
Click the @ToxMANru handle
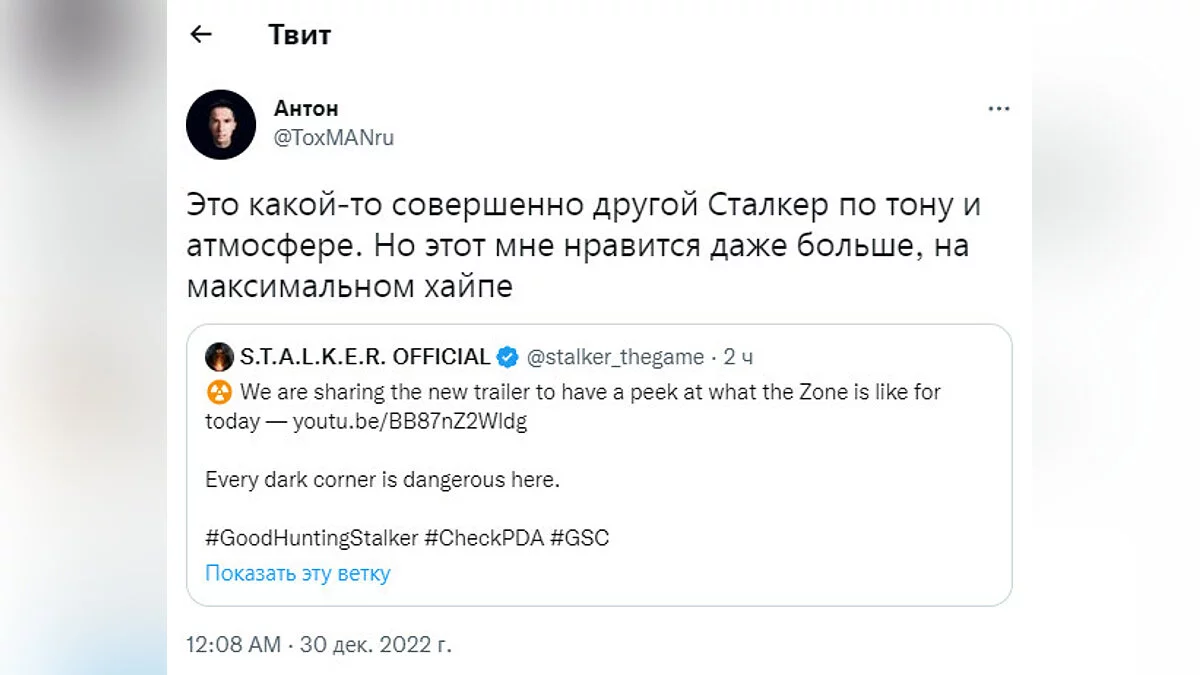pos(334,138)
